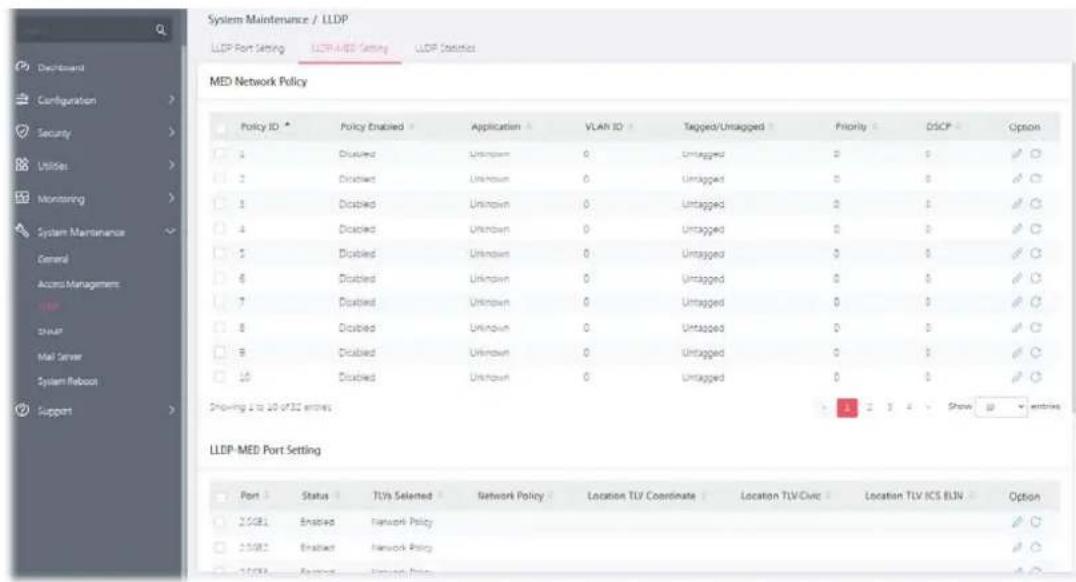
Task: Reset Policy ID 1 with refresh icon
Action: pyautogui.click(x=1036, y=154)
